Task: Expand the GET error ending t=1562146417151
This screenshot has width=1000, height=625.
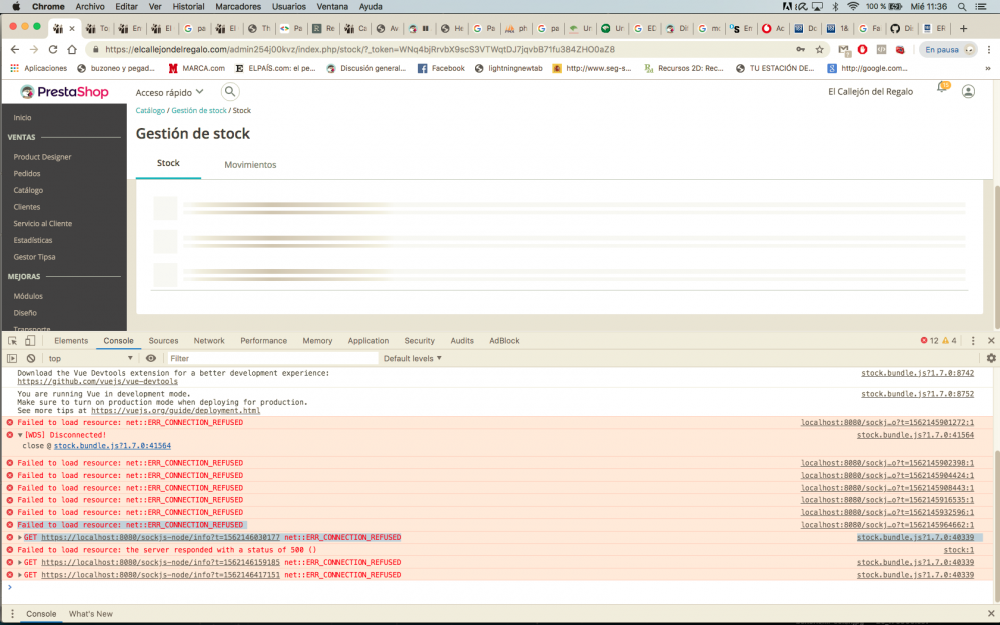Action: tap(20, 575)
